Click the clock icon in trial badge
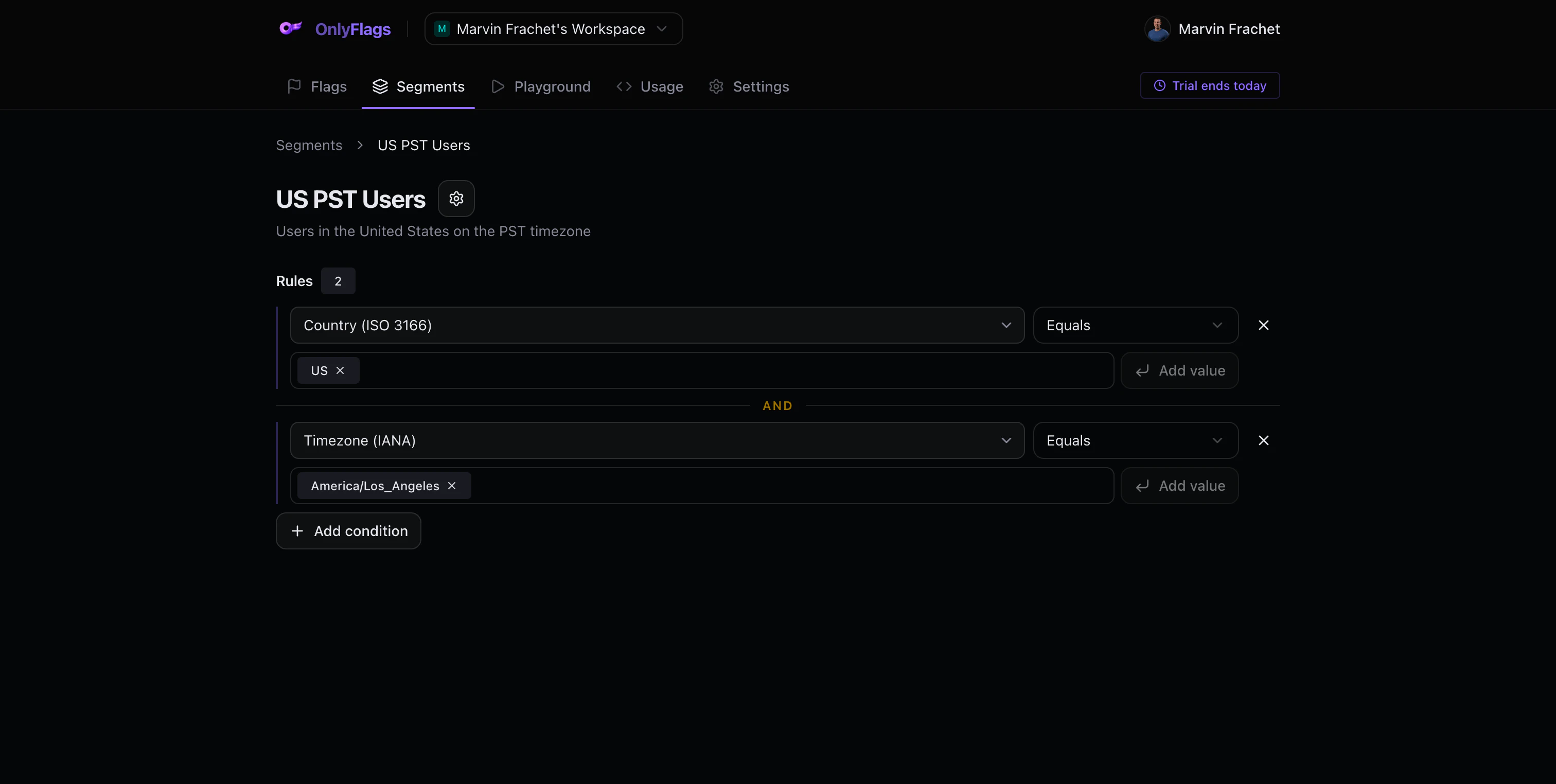 (x=1159, y=86)
